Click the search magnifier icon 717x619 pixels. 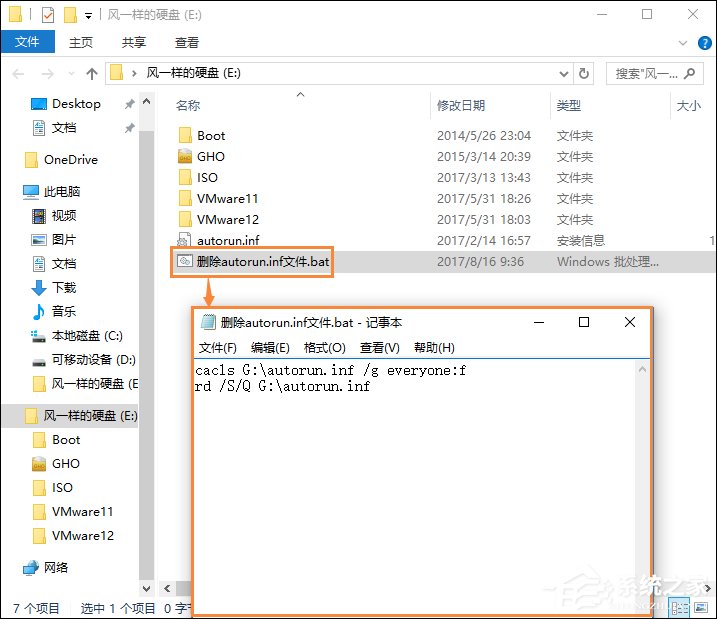tap(690, 74)
